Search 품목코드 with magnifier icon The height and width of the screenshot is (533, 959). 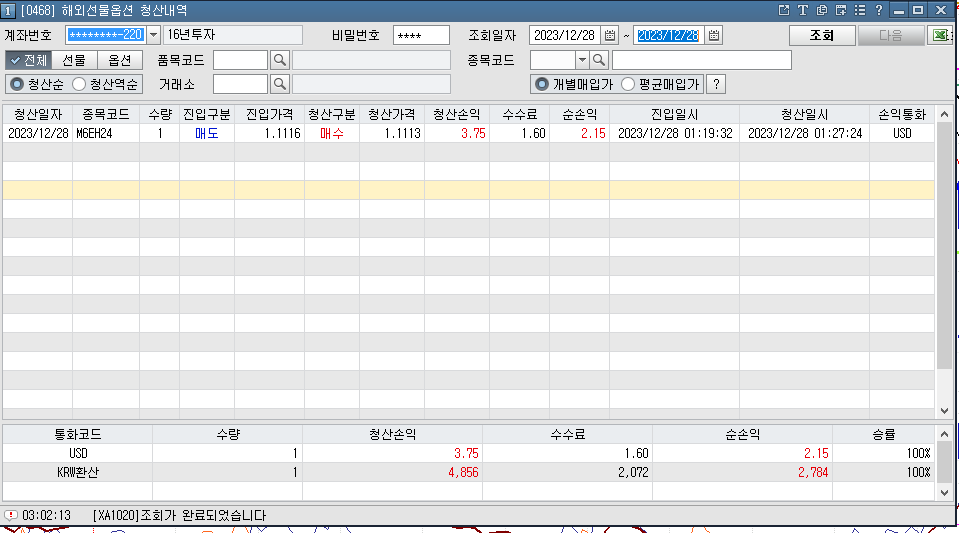point(280,60)
